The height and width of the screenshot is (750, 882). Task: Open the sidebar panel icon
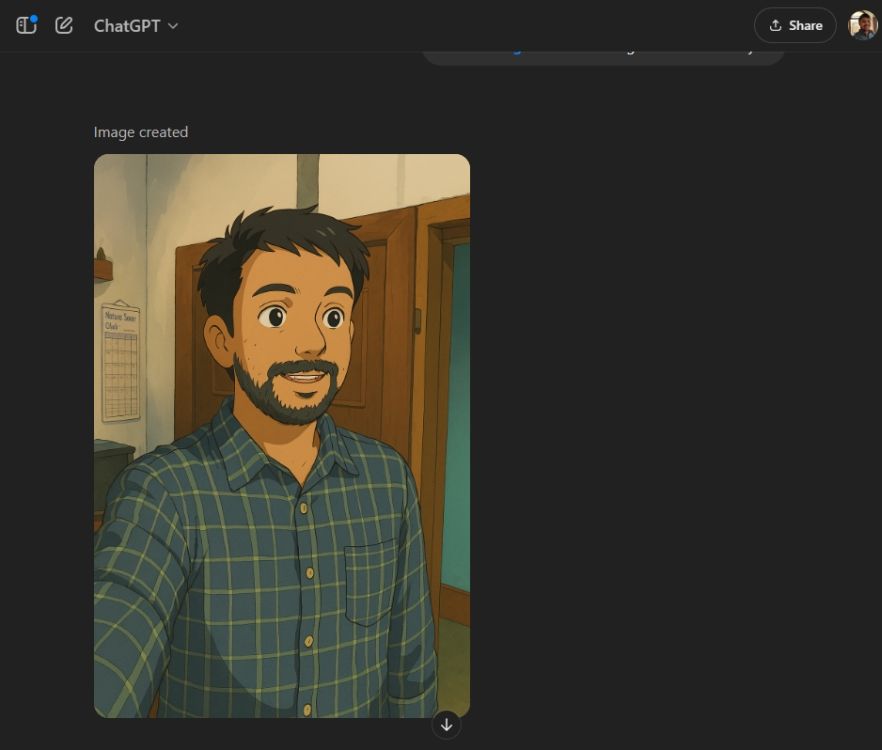26,25
